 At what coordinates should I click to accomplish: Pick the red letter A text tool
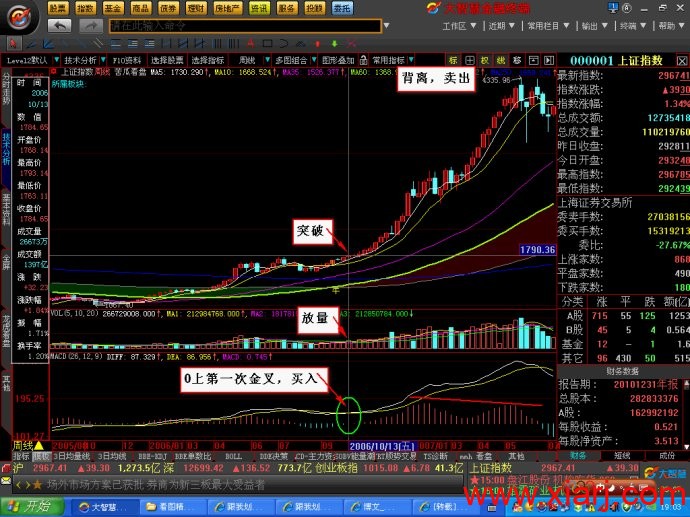point(250,44)
